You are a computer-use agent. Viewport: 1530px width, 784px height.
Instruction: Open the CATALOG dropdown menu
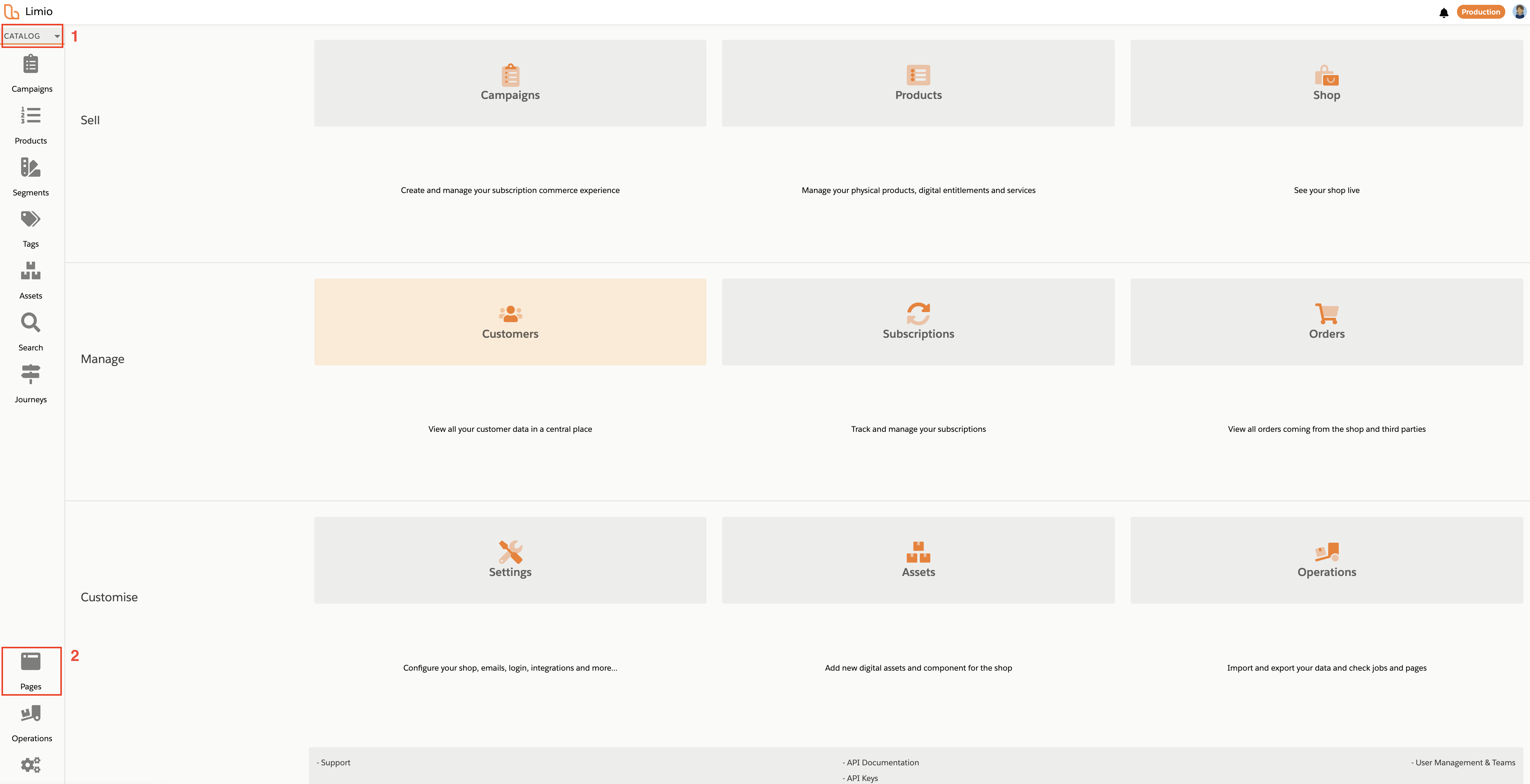[32, 36]
